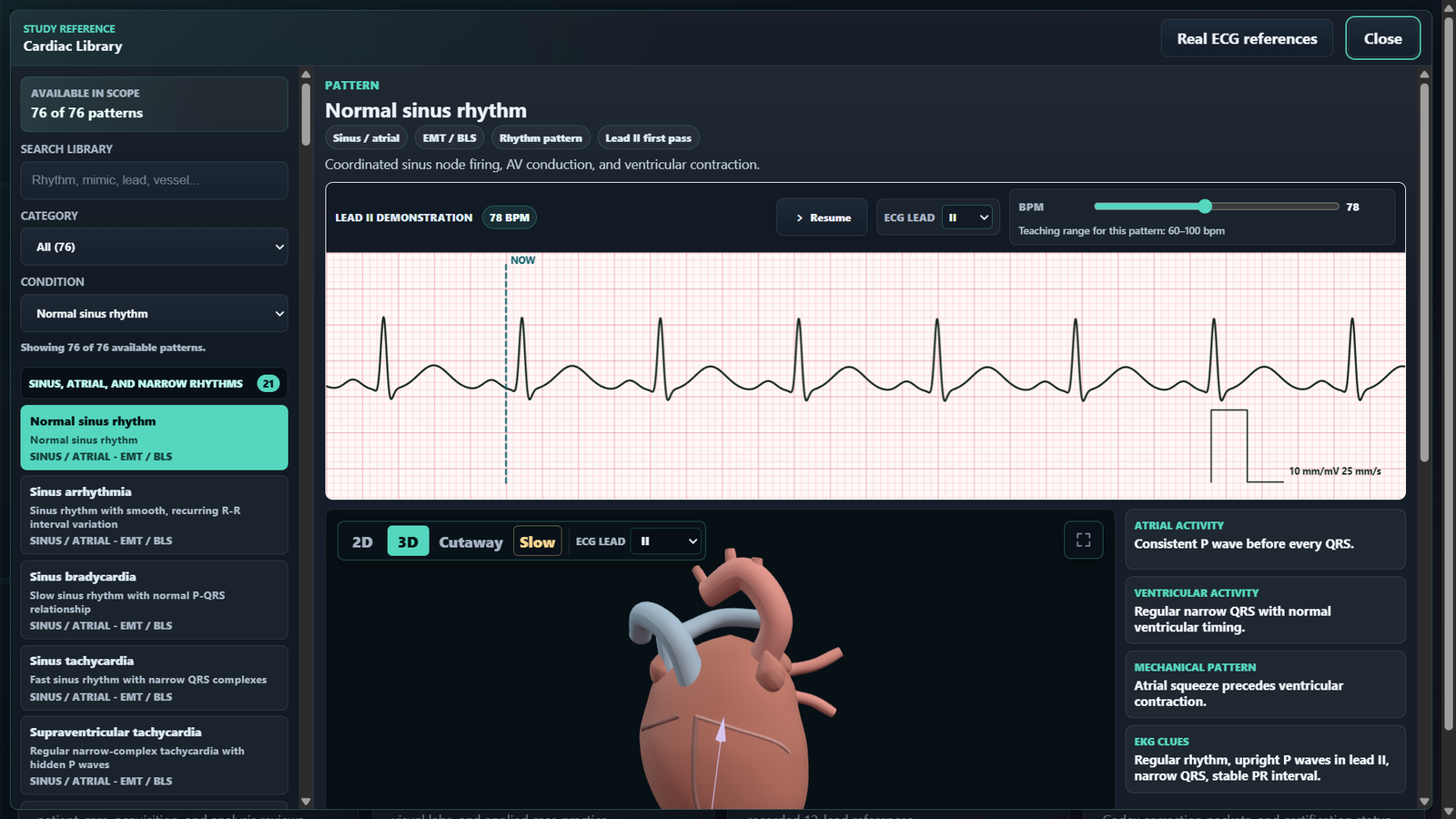Click the NOW marker on ECG strip
Viewport: 1456px width, 819px height.
click(522, 260)
